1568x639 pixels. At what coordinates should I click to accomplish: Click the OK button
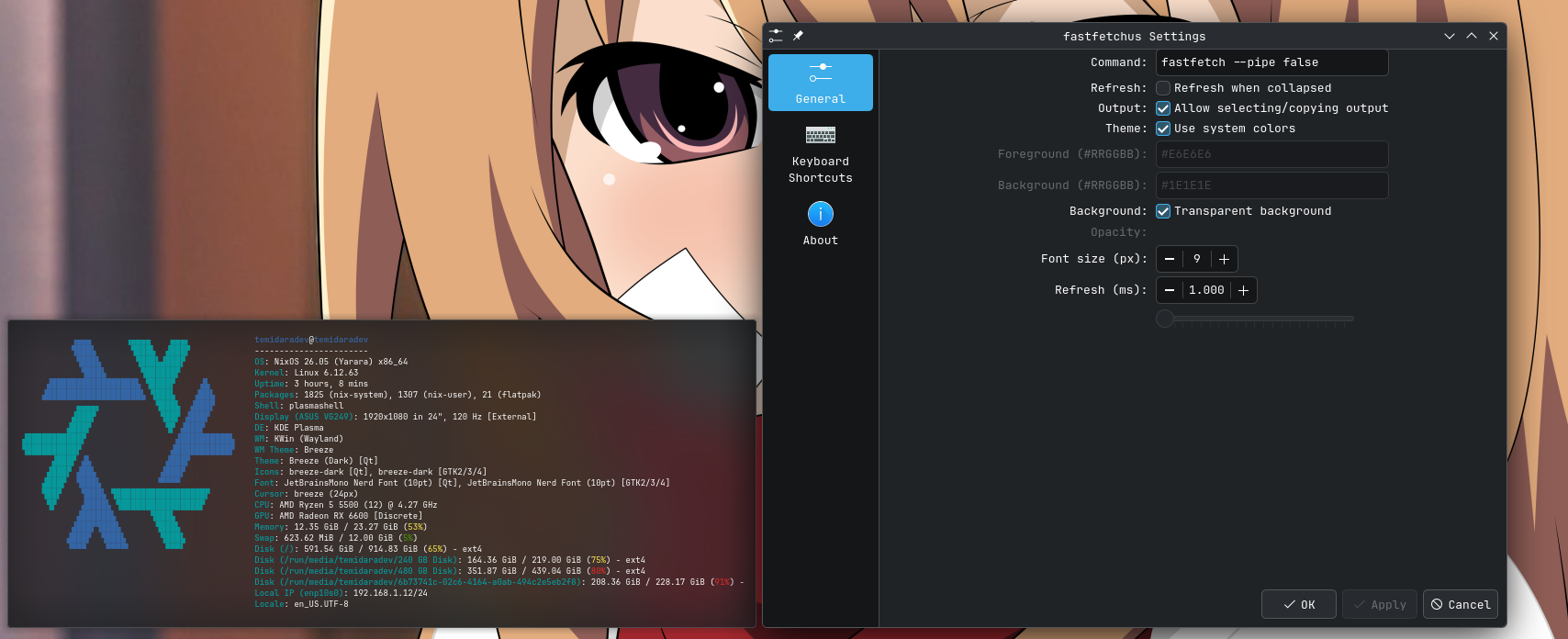[x=1298, y=604]
